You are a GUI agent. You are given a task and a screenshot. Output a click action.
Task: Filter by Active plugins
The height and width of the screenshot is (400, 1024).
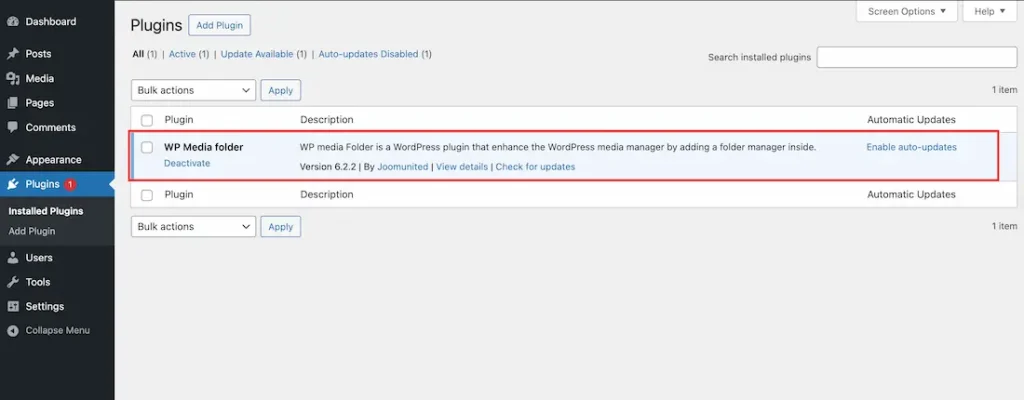point(182,54)
